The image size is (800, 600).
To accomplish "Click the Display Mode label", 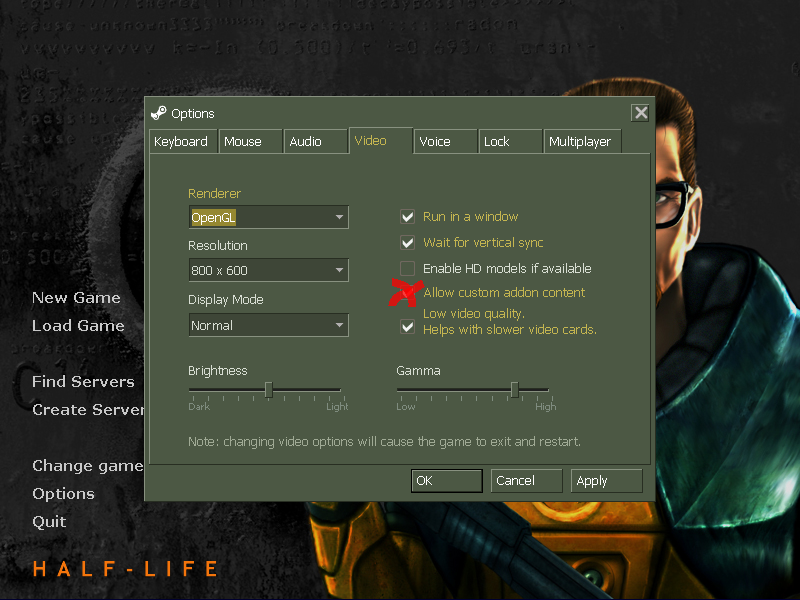I will point(226,299).
